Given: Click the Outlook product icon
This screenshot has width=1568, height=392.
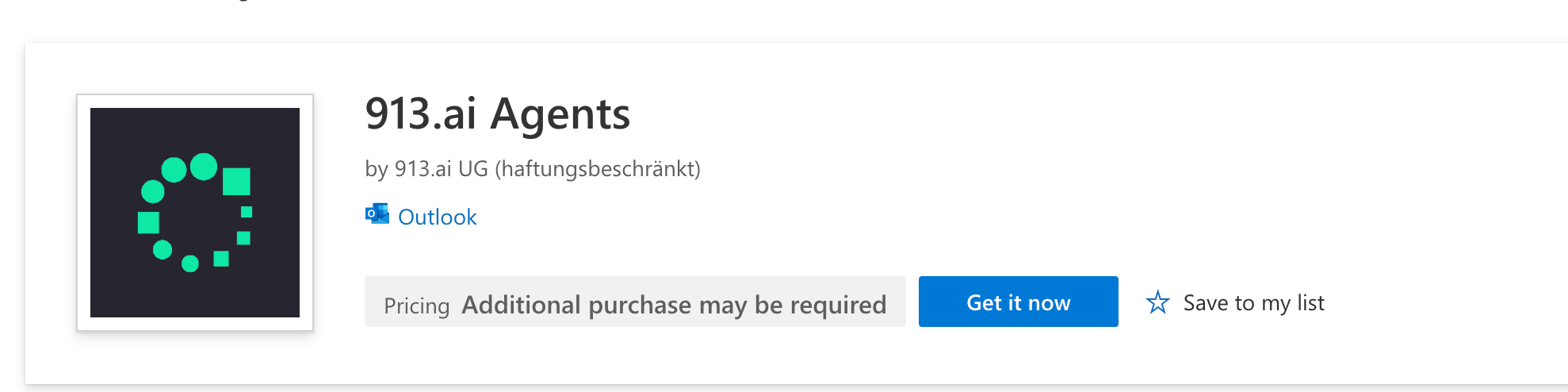Looking at the screenshot, I should click(377, 214).
